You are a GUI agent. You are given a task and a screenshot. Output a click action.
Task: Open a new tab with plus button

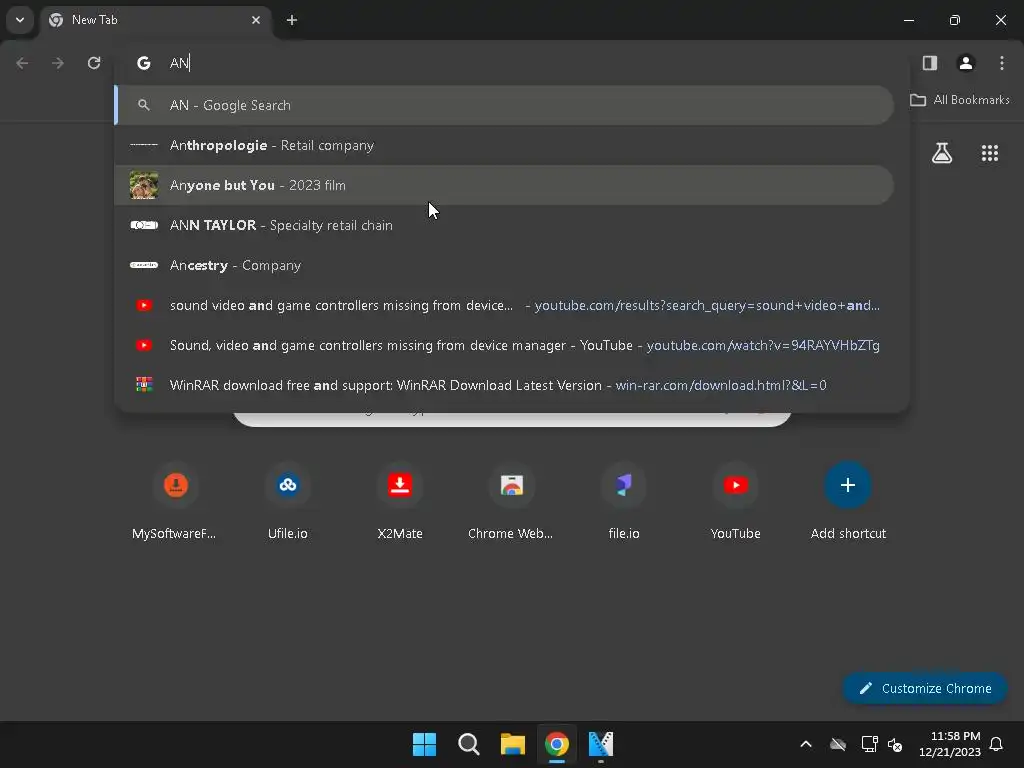pyautogui.click(x=292, y=20)
